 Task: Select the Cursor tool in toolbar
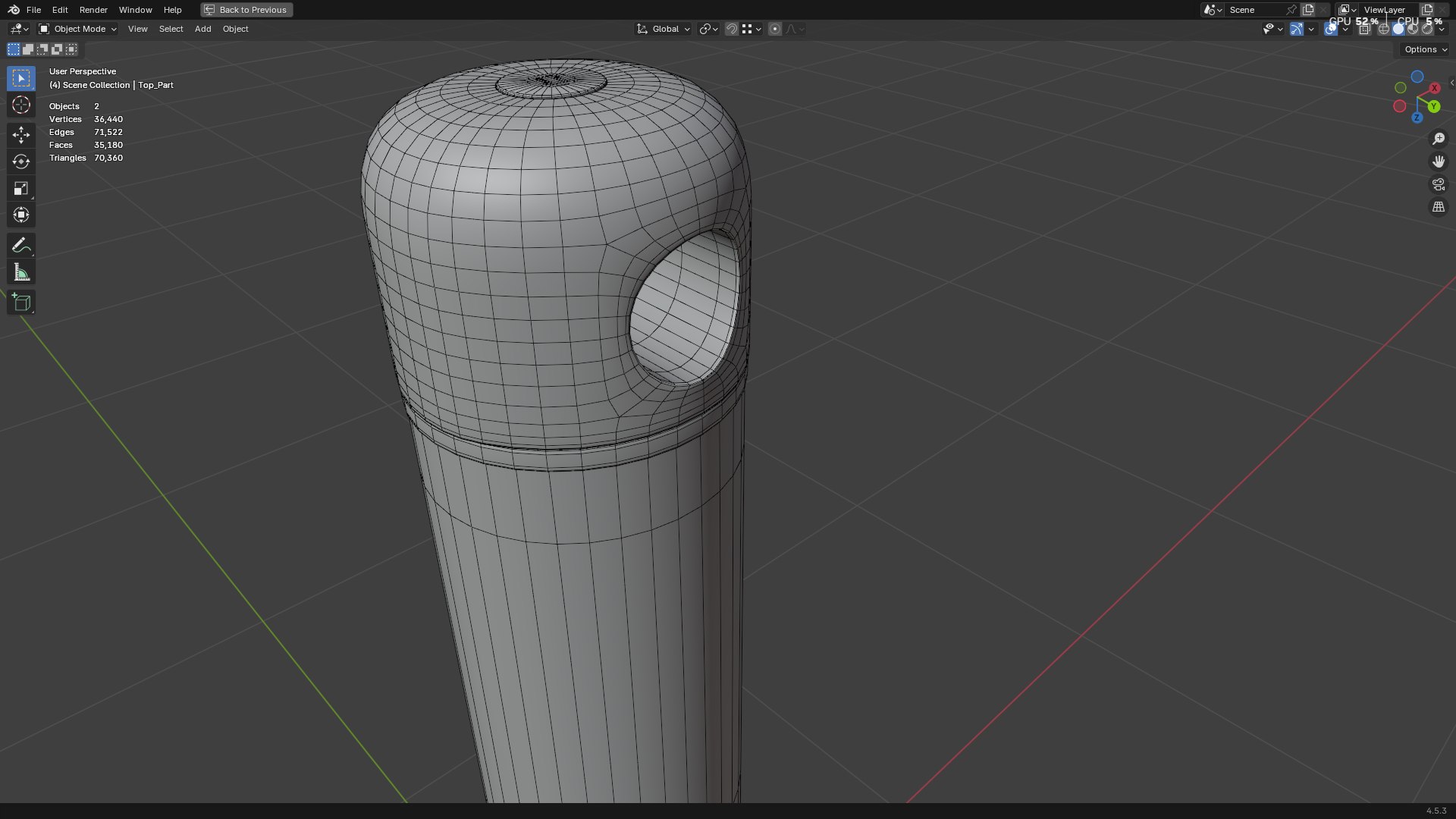point(21,105)
